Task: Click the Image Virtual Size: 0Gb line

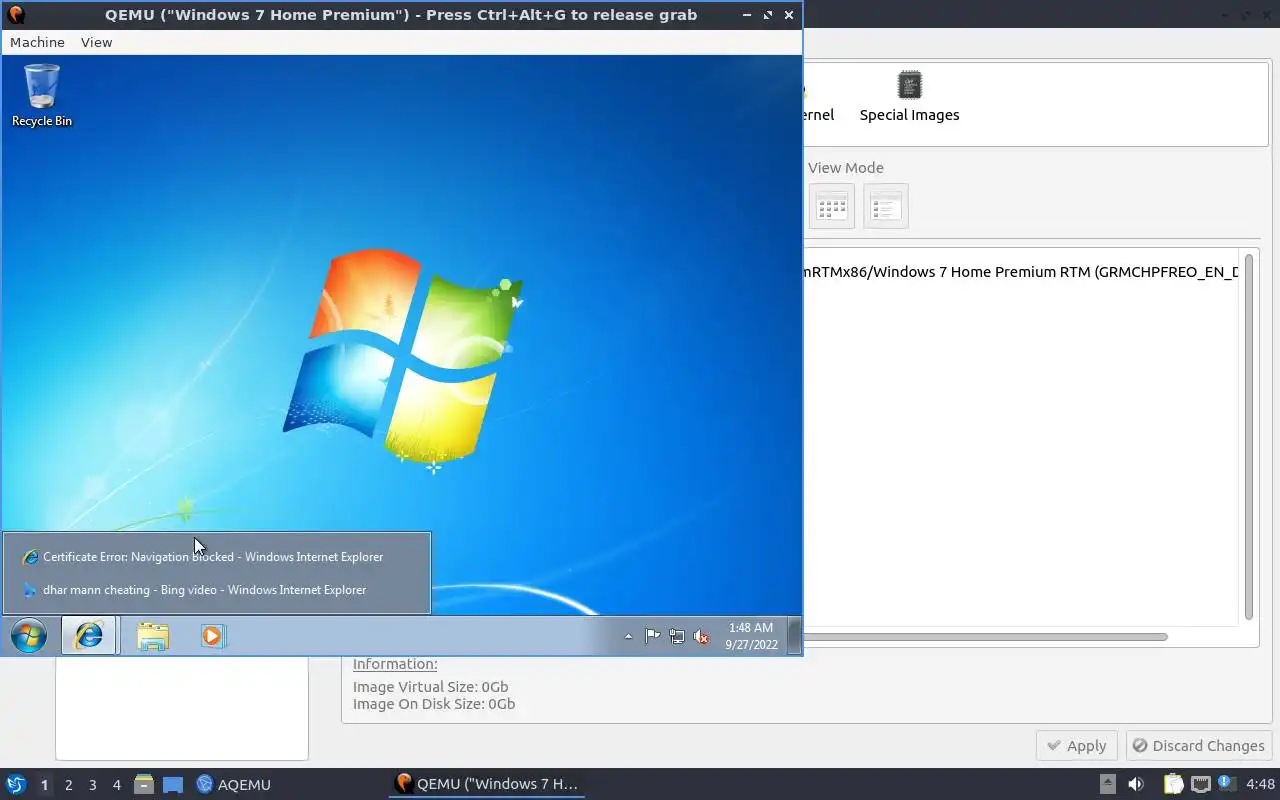Action: (430, 687)
